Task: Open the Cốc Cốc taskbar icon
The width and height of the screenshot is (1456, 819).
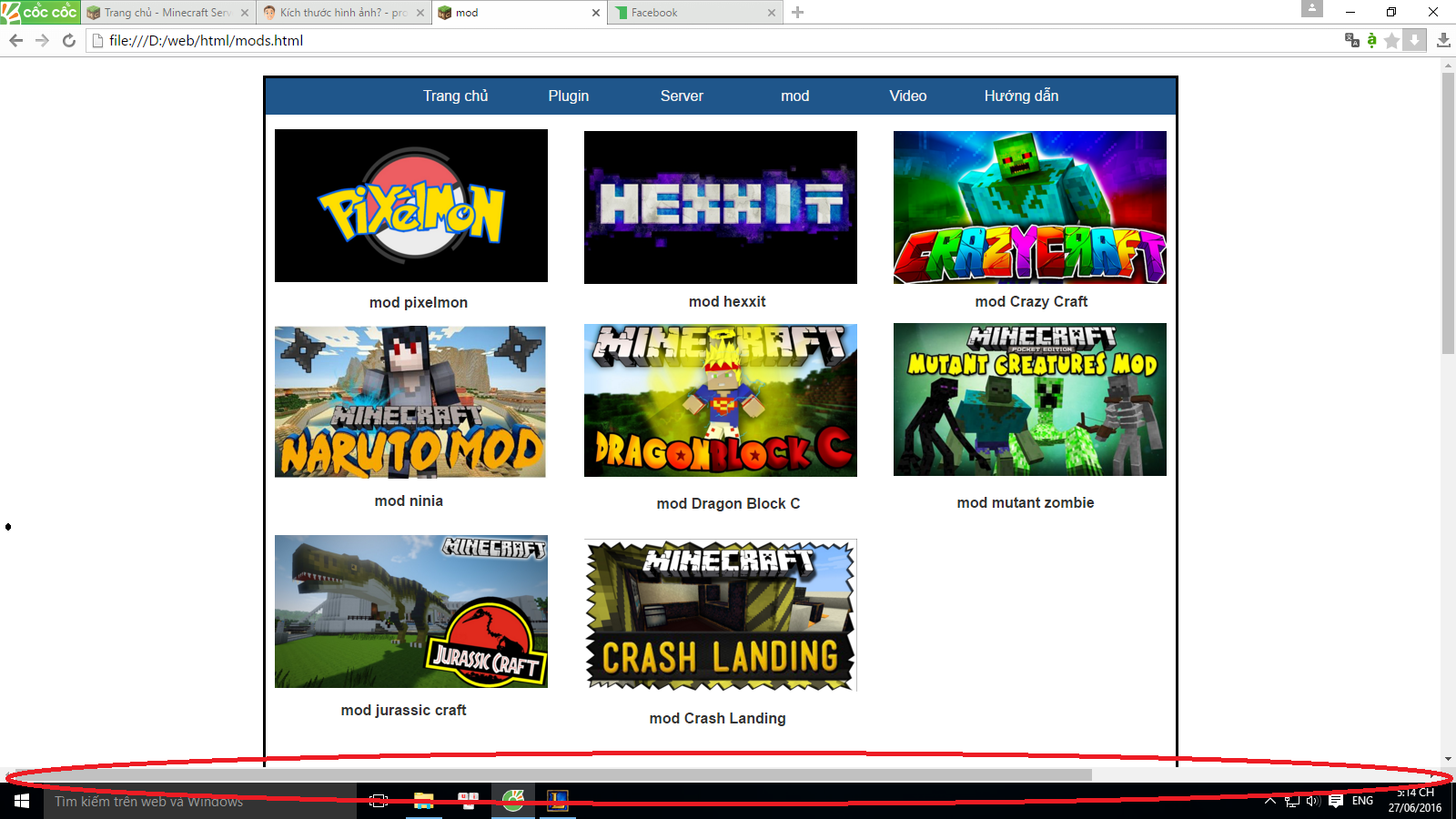Action: pos(513,801)
